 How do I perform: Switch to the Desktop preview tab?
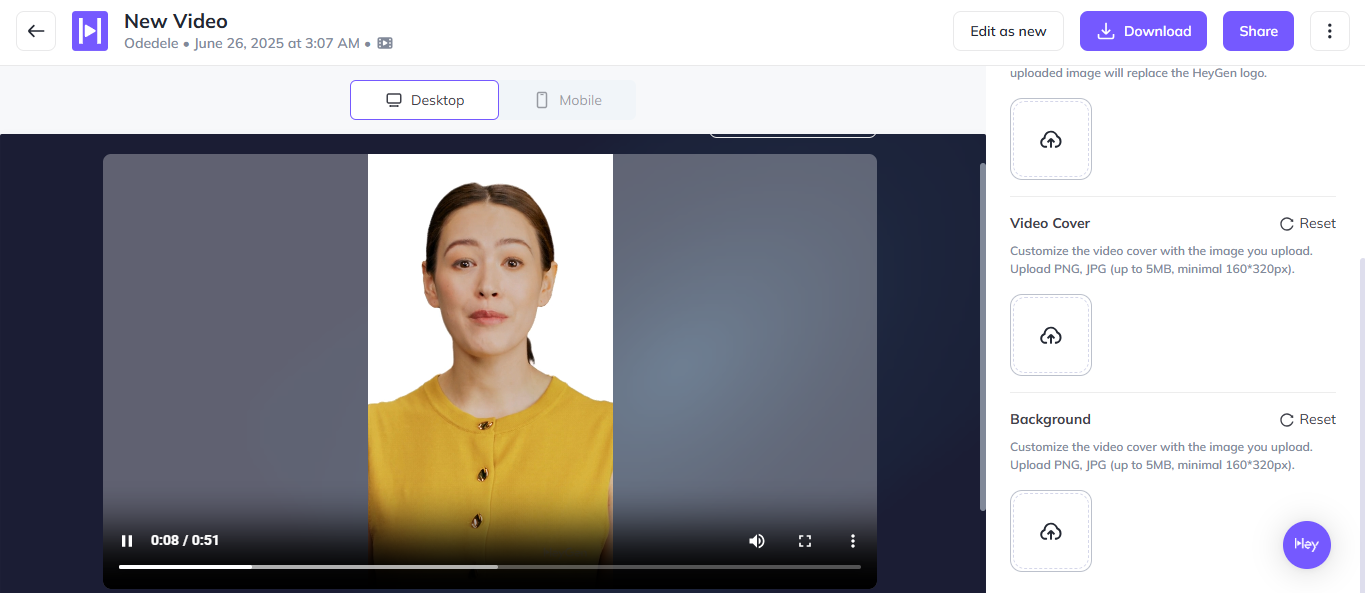[424, 100]
